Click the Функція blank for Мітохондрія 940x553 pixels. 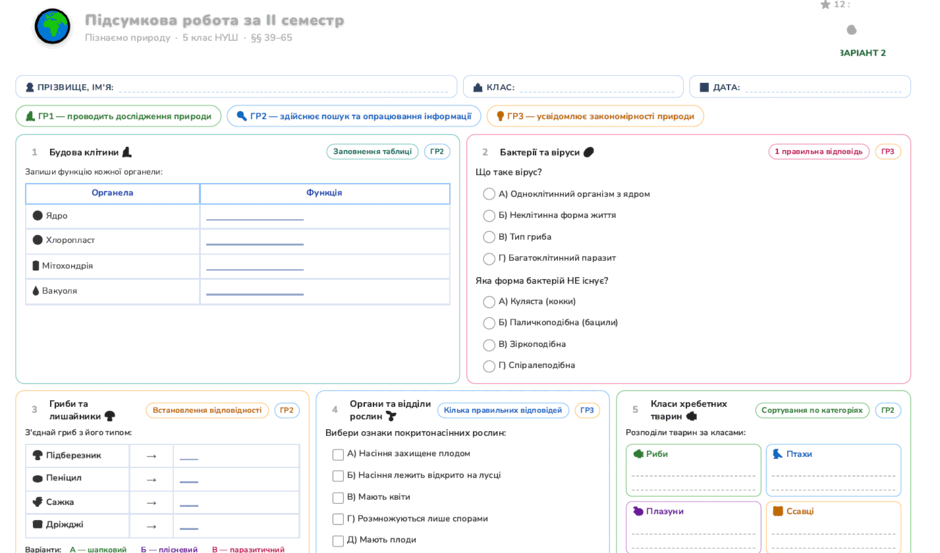click(255, 269)
